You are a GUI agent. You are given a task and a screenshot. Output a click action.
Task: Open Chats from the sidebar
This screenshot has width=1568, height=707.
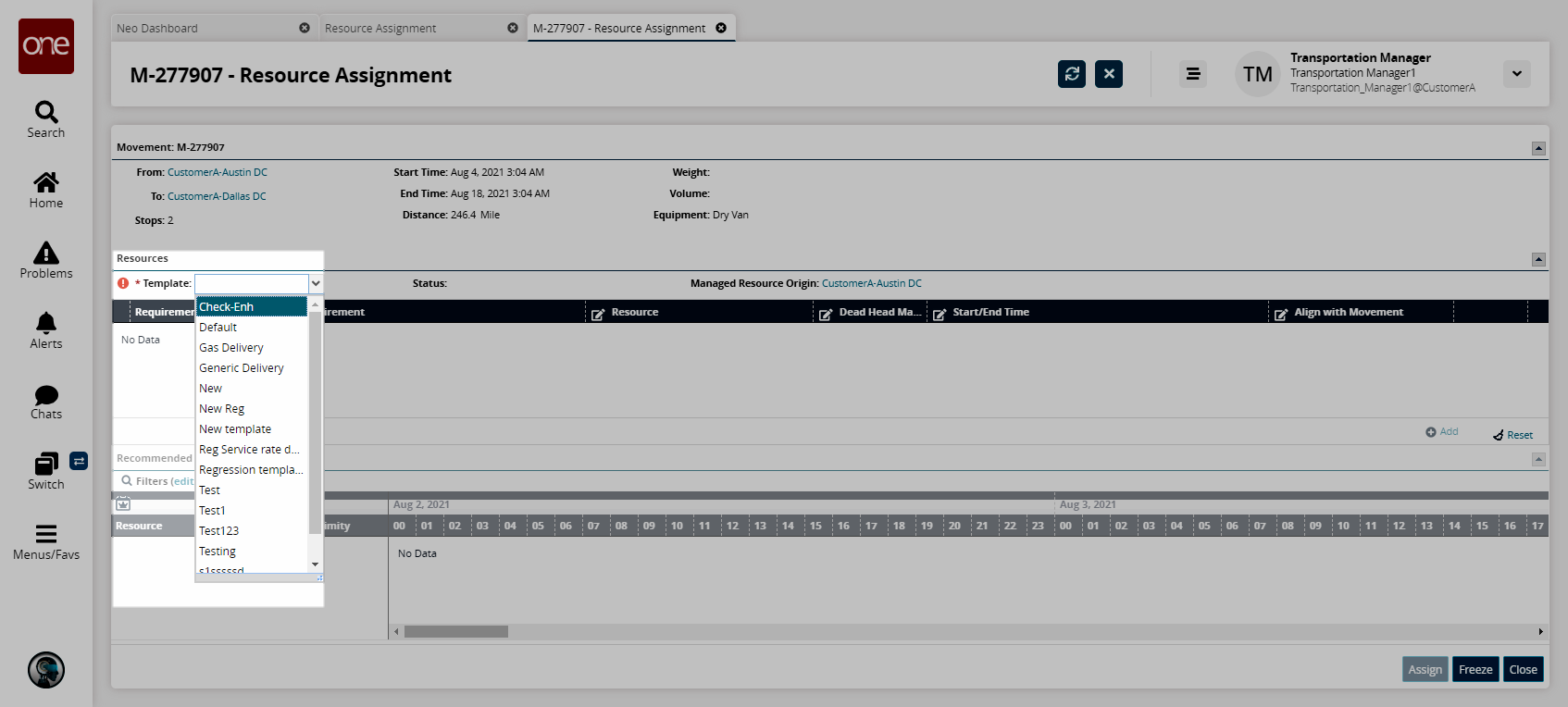pos(46,395)
